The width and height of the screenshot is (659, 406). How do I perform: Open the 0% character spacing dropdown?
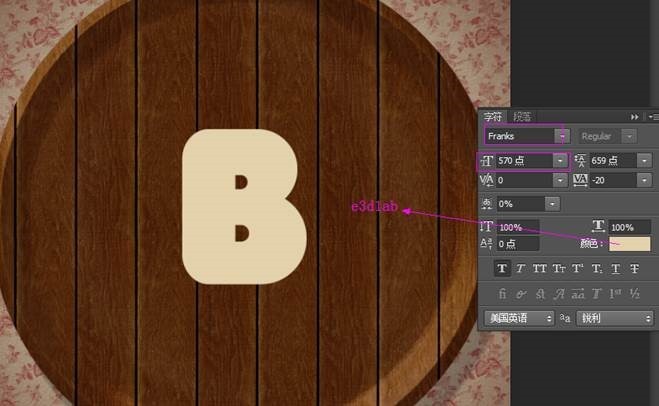coord(552,204)
